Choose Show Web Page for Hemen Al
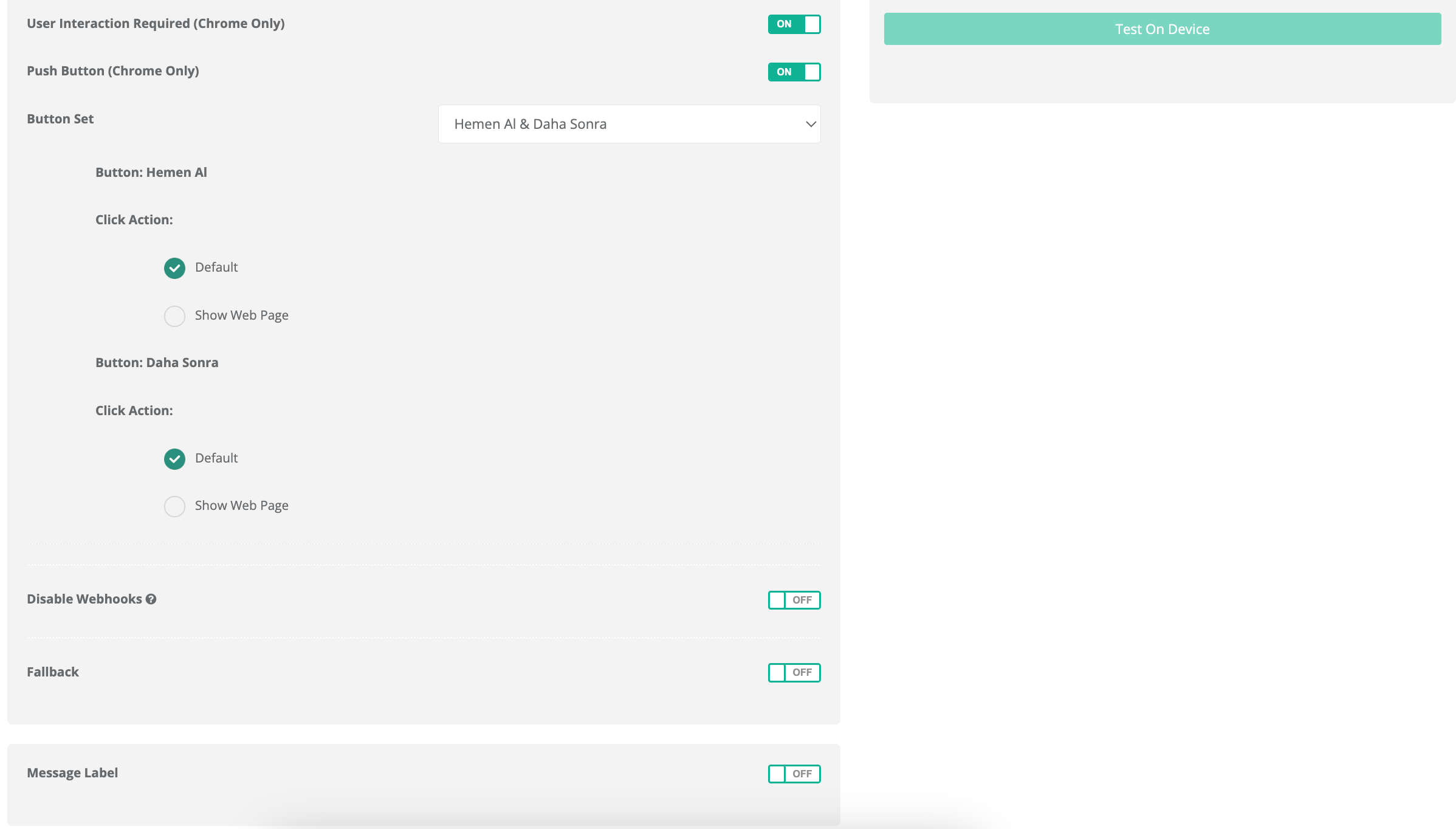 tap(174, 316)
